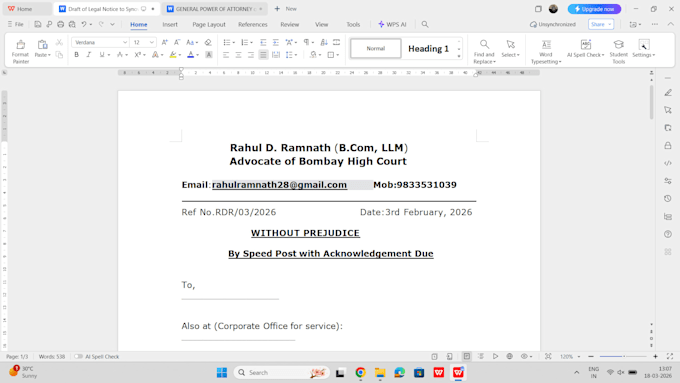
Task: Click the Upgrade now button
Action: point(594,9)
